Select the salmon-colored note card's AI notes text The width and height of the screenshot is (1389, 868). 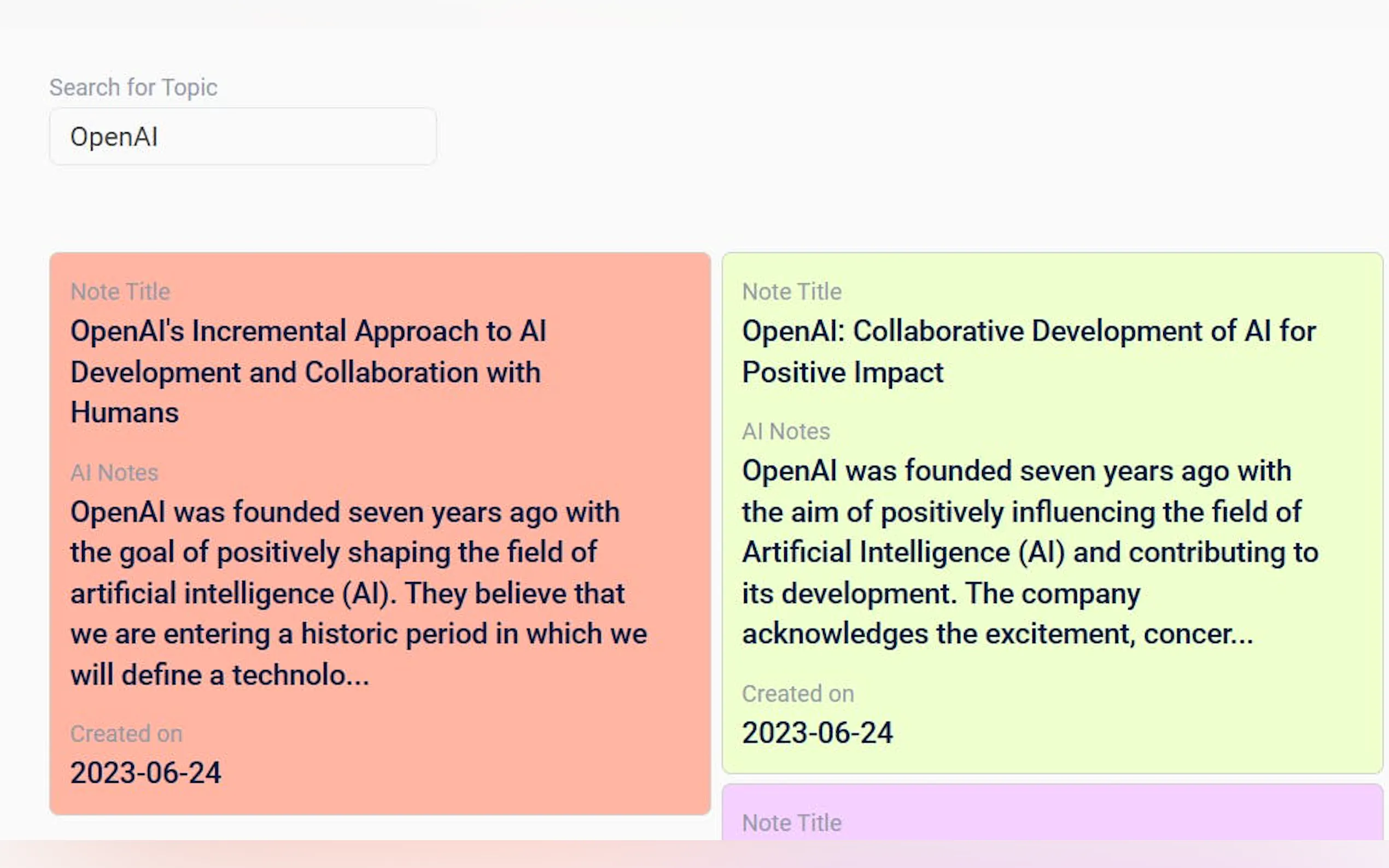point(358,593)
